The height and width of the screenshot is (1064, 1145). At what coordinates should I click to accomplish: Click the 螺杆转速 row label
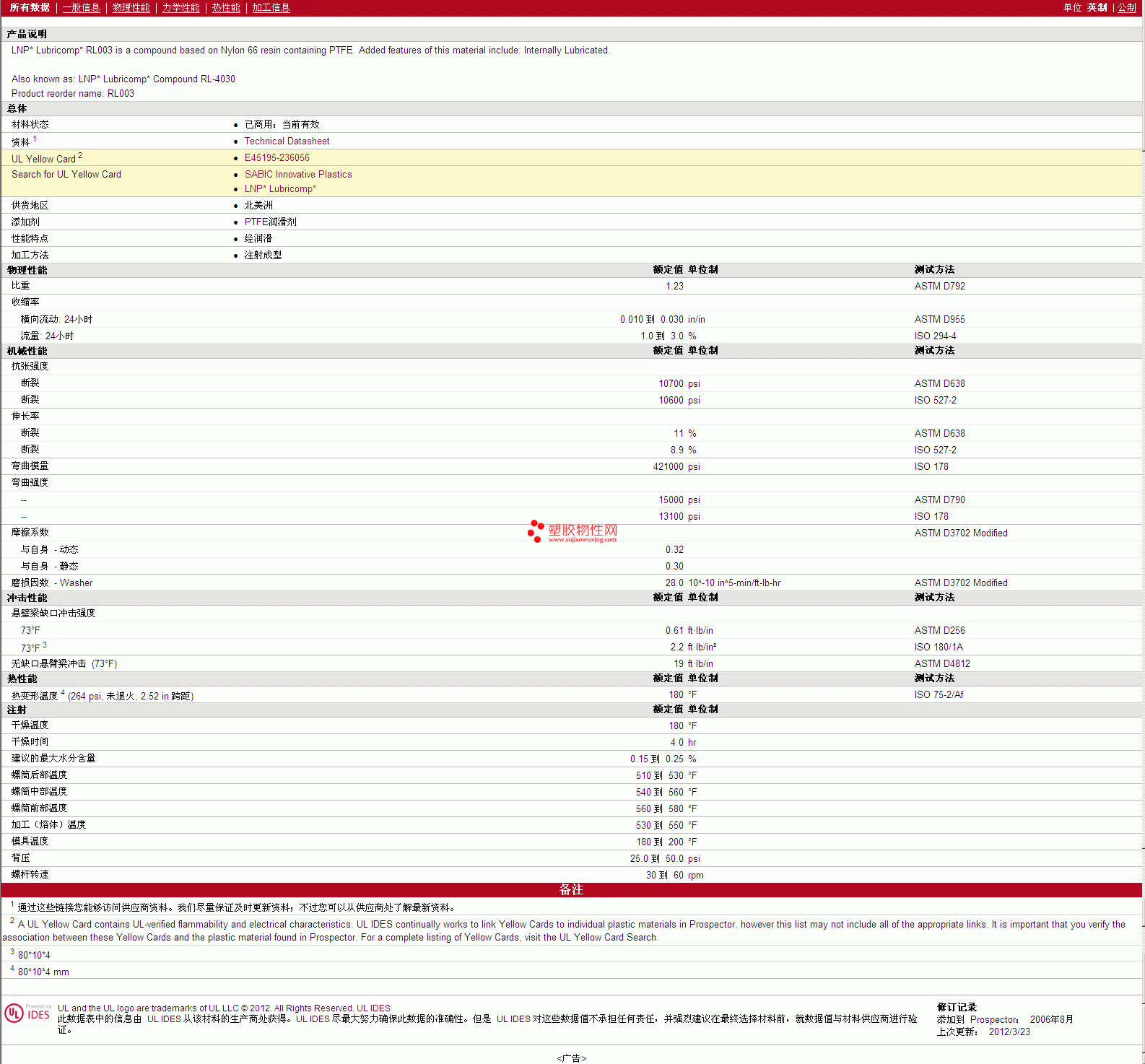coord(30,875)
